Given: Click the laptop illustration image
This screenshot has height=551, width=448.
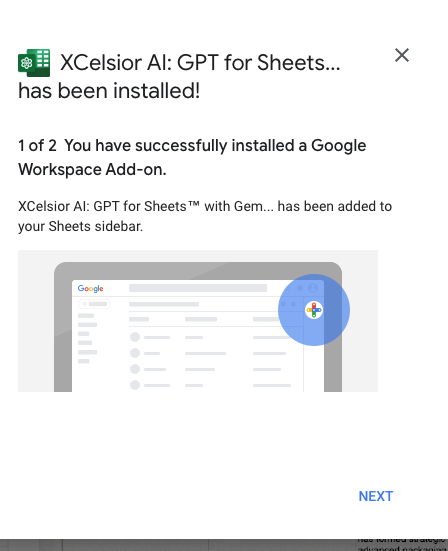Looking at the screenshot, I should pos(198,321).
